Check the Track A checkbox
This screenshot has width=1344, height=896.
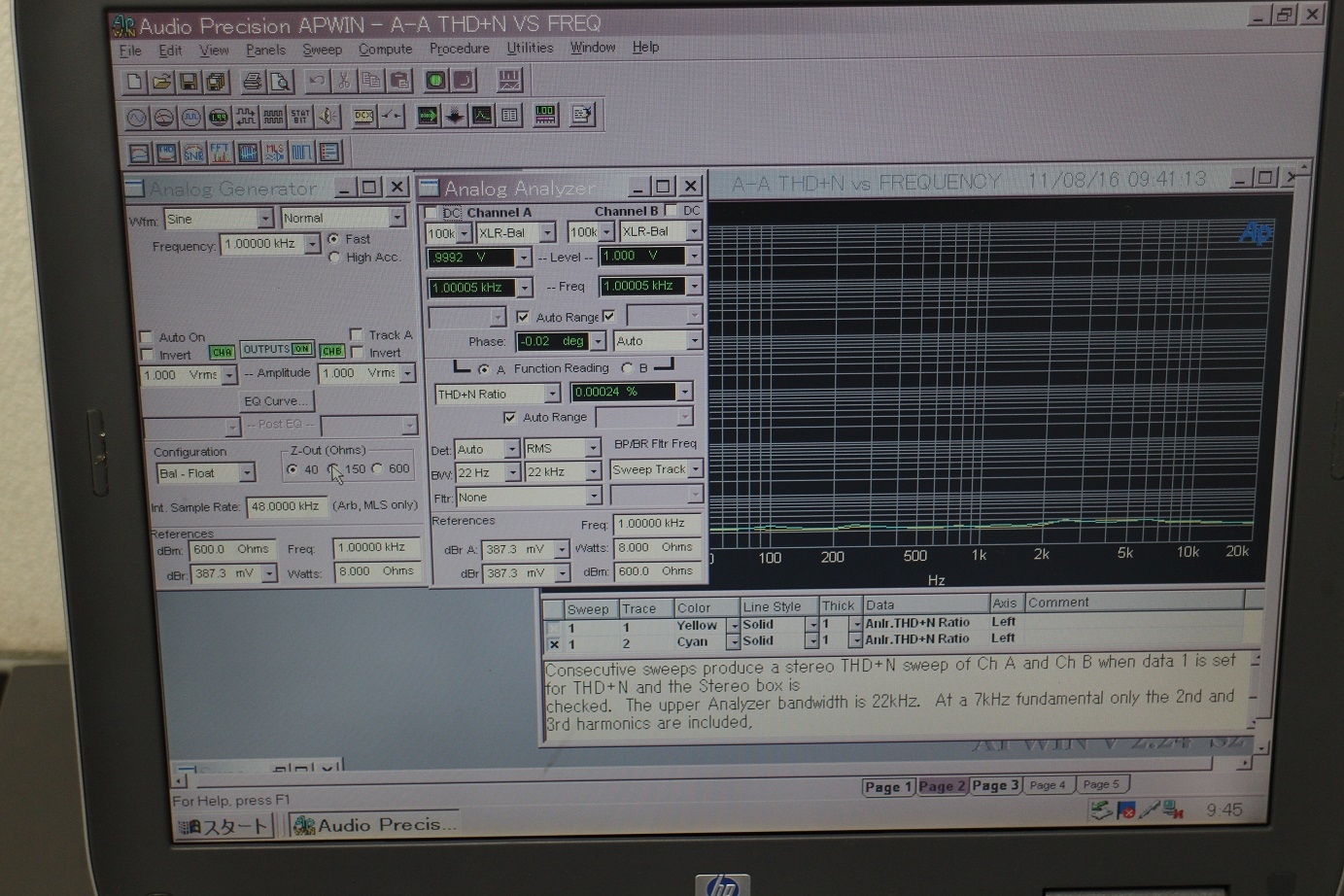pos(356,335)
